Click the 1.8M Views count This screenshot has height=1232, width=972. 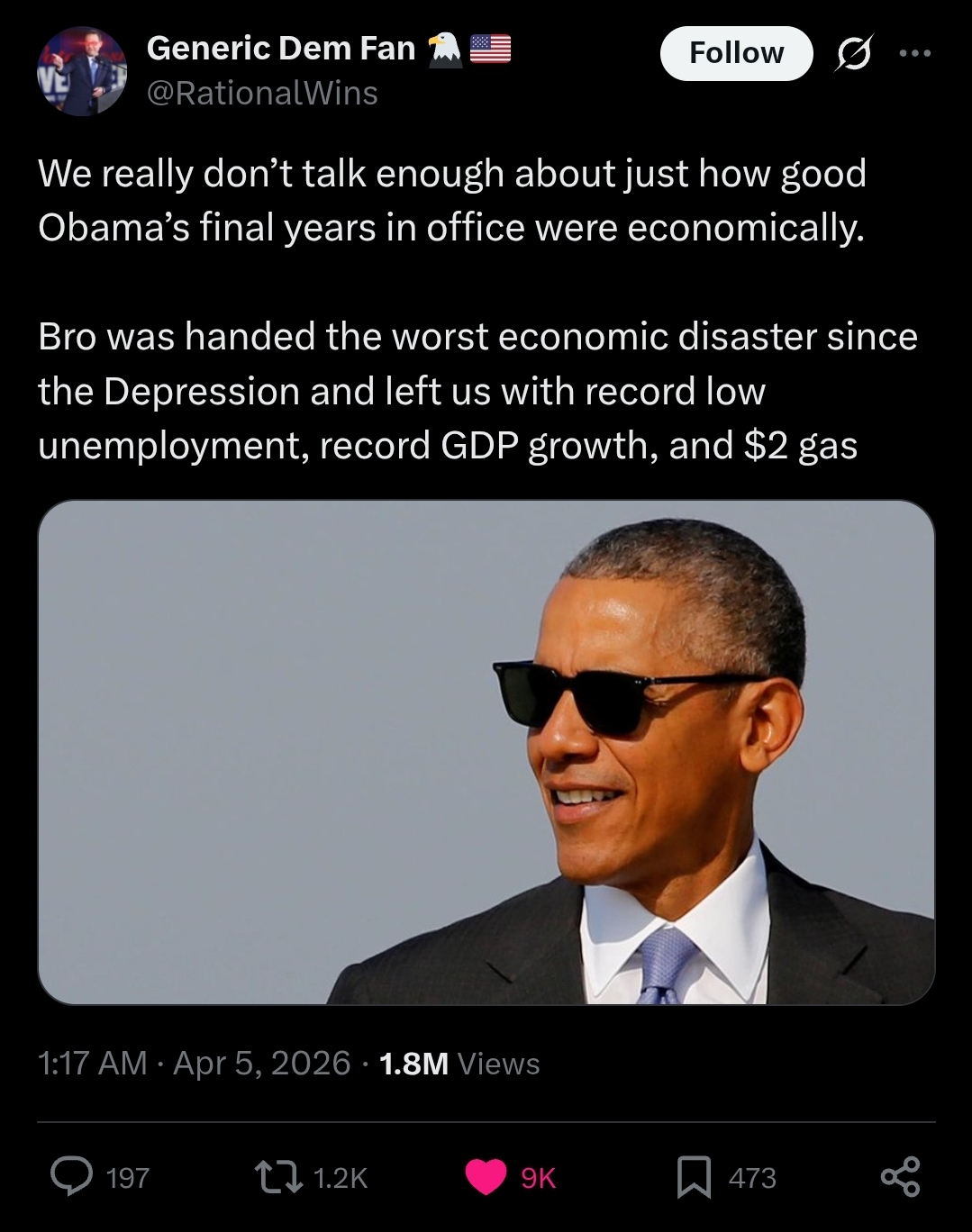(x=459, y=1064)
